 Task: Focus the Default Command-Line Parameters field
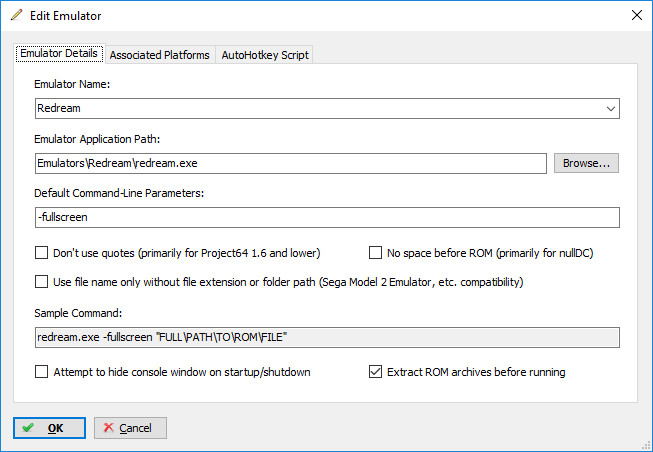(327, 217)
